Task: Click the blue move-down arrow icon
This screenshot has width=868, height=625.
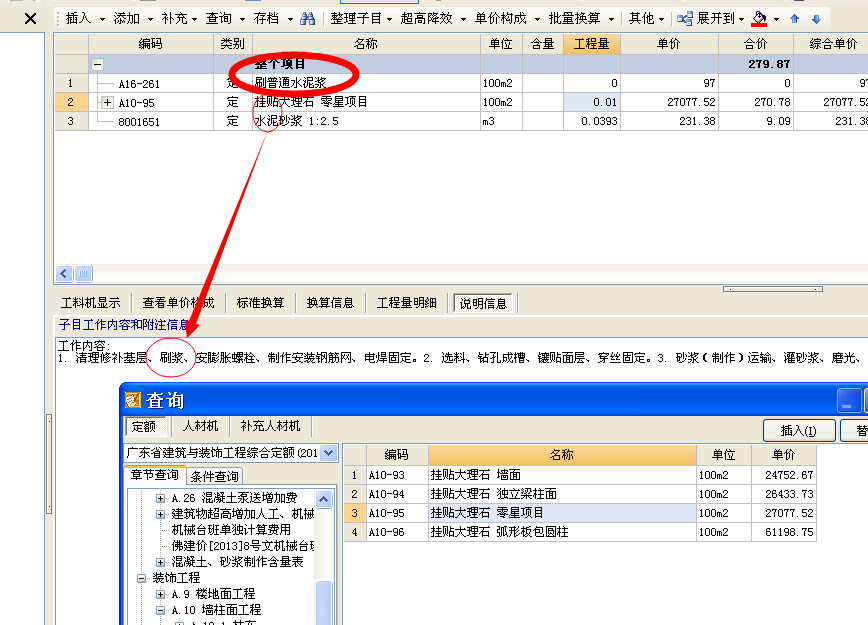Action: 816,19
